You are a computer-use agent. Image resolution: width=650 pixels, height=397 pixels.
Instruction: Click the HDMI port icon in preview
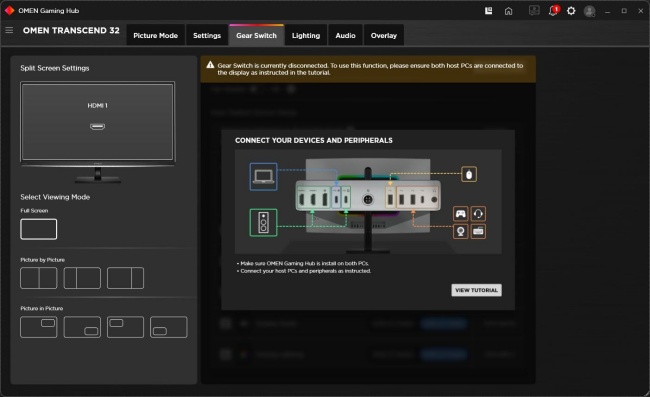coord(97,126)
